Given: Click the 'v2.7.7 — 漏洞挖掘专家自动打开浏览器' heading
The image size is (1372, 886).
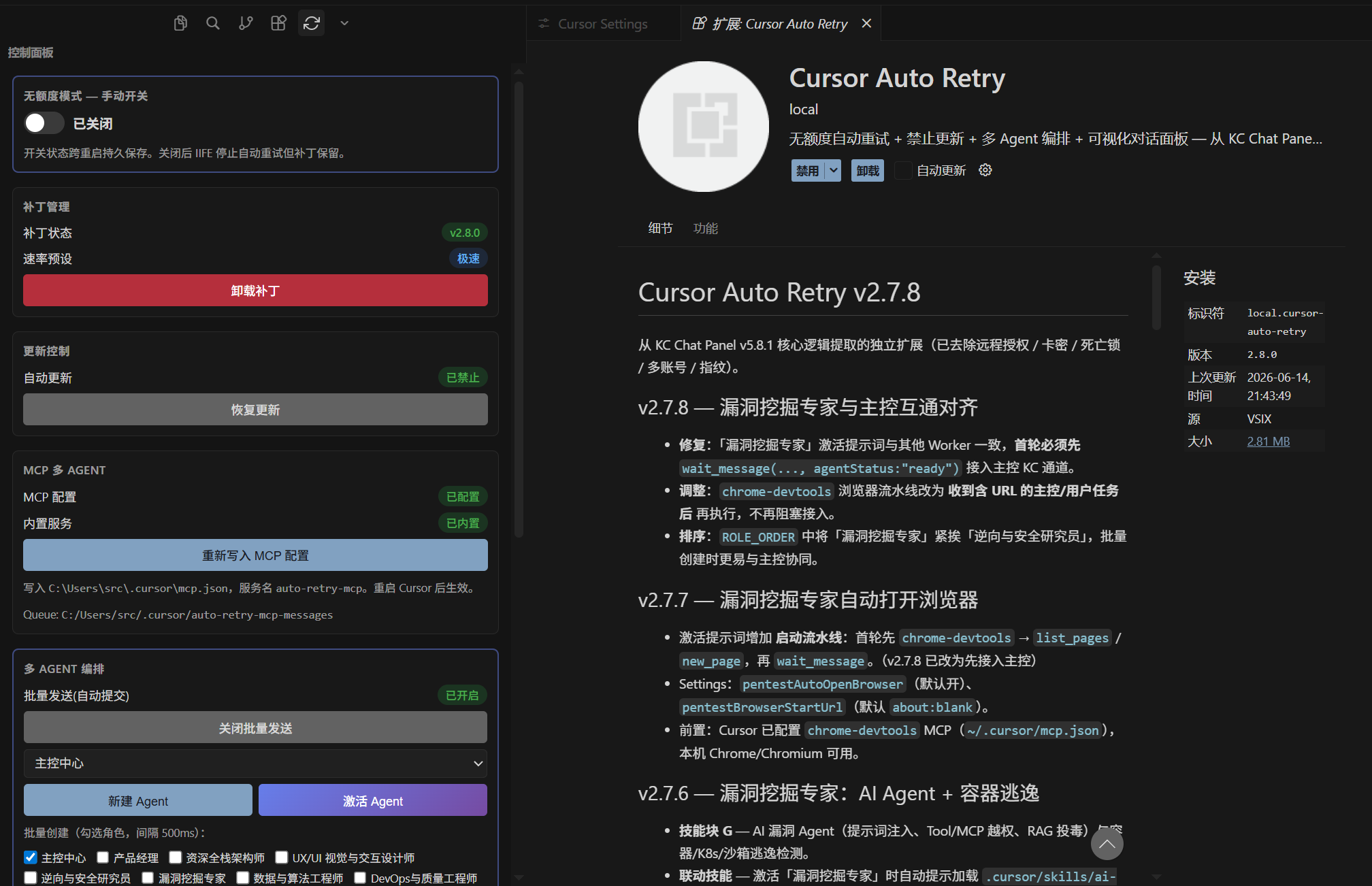Looking at the screenshot, I should point(808,600).
